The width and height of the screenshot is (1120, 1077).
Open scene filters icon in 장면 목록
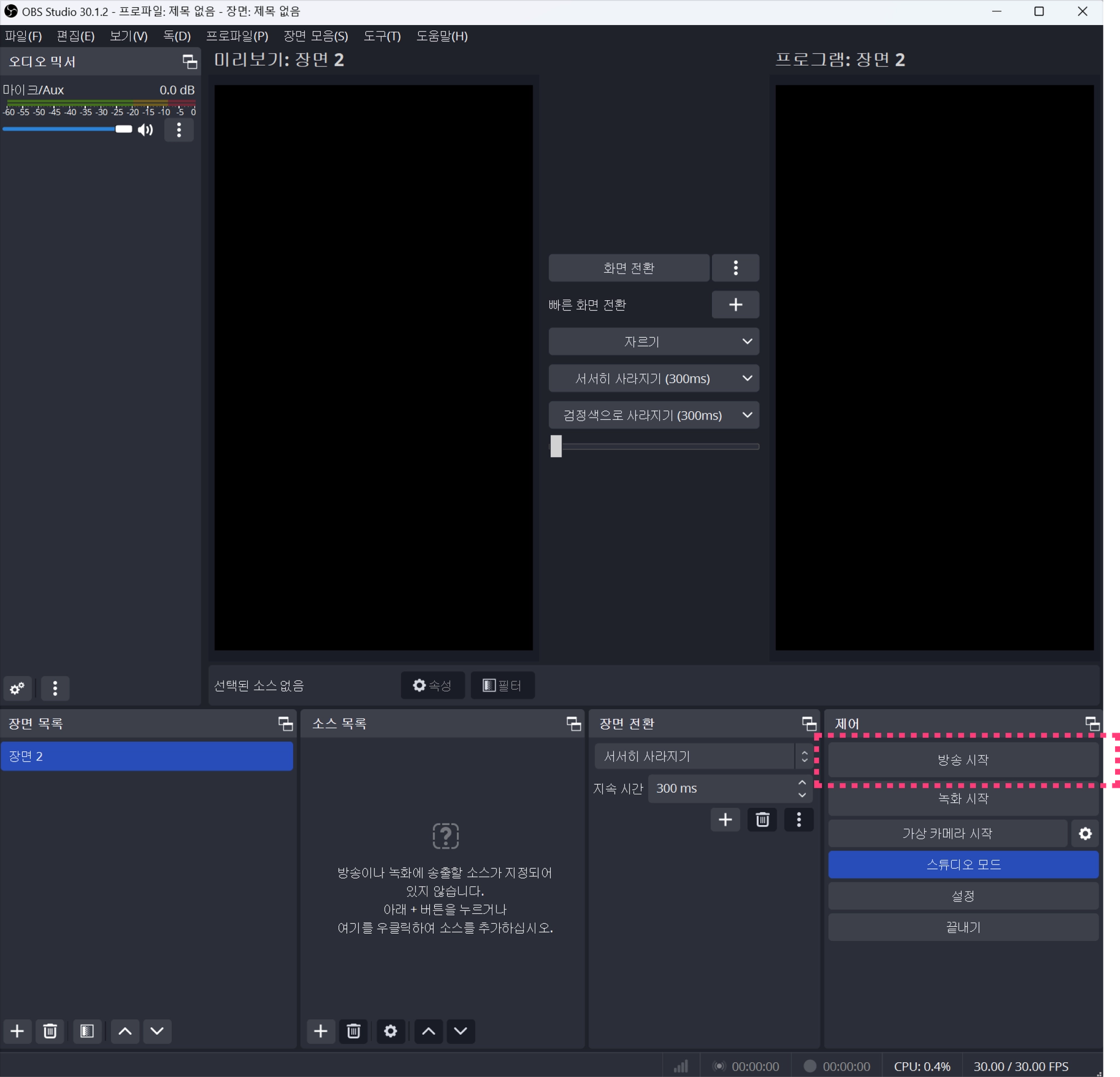click(87, 1031)
